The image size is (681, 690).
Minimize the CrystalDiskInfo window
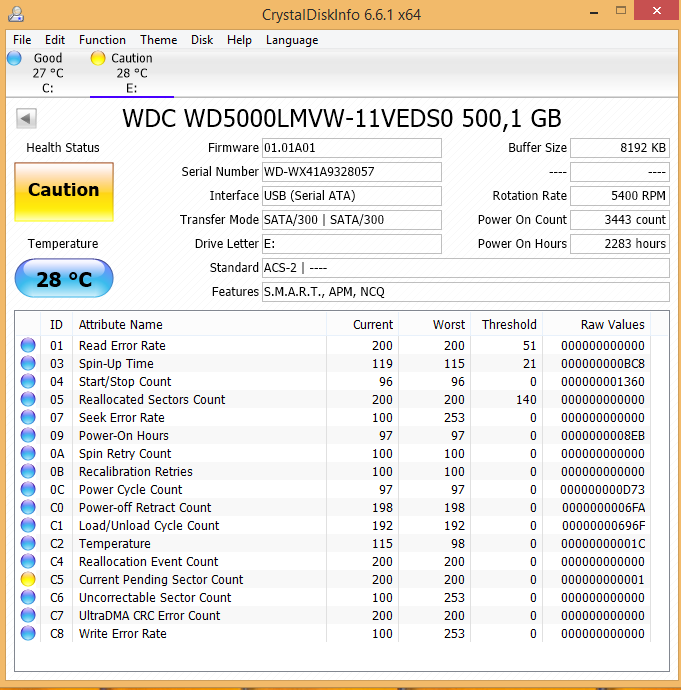point(594,11)
